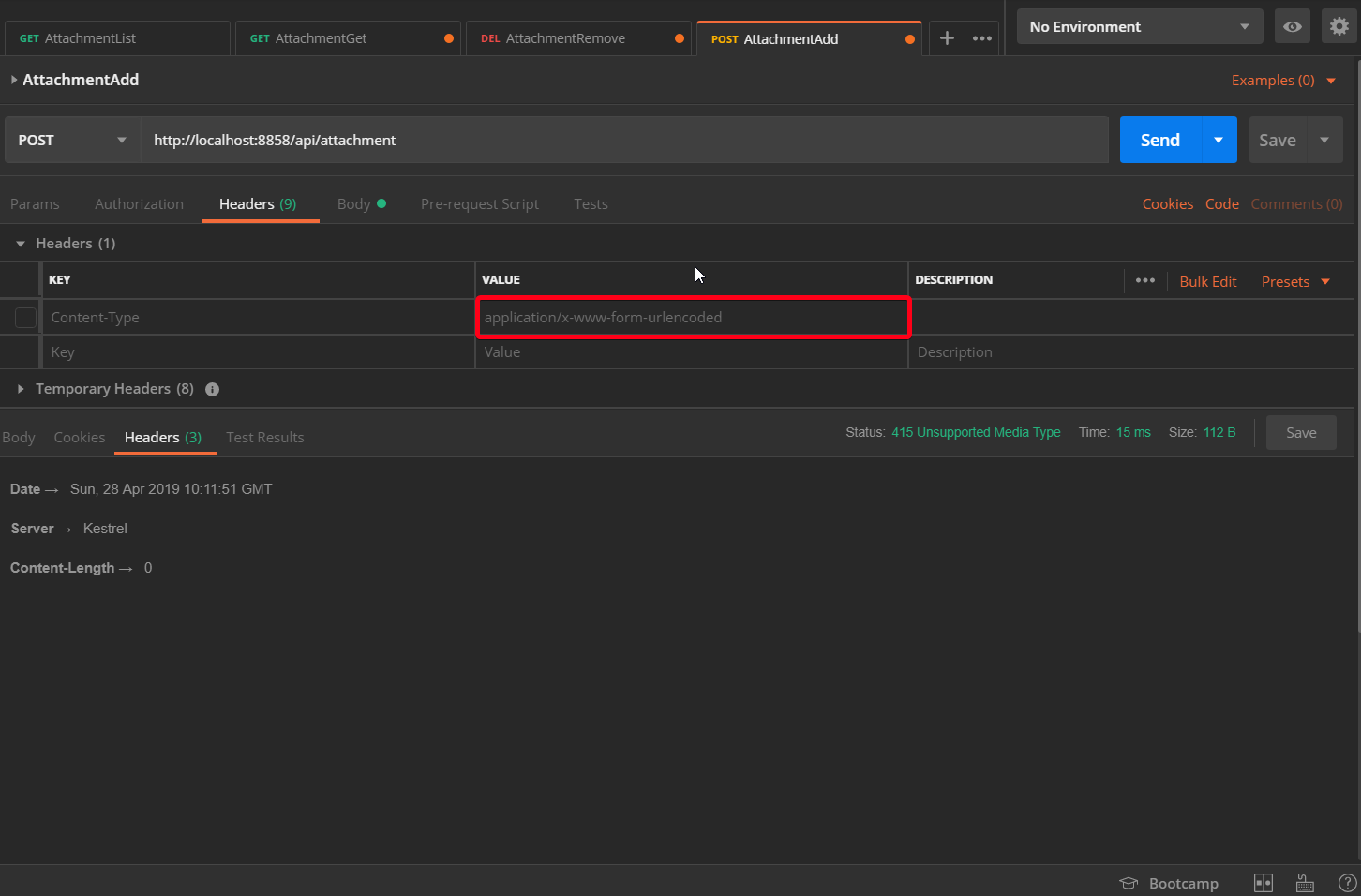Screen dimensions: 1361x896
Task: Expand the Temporary Headers (8) section
Action: click(21, 389)
